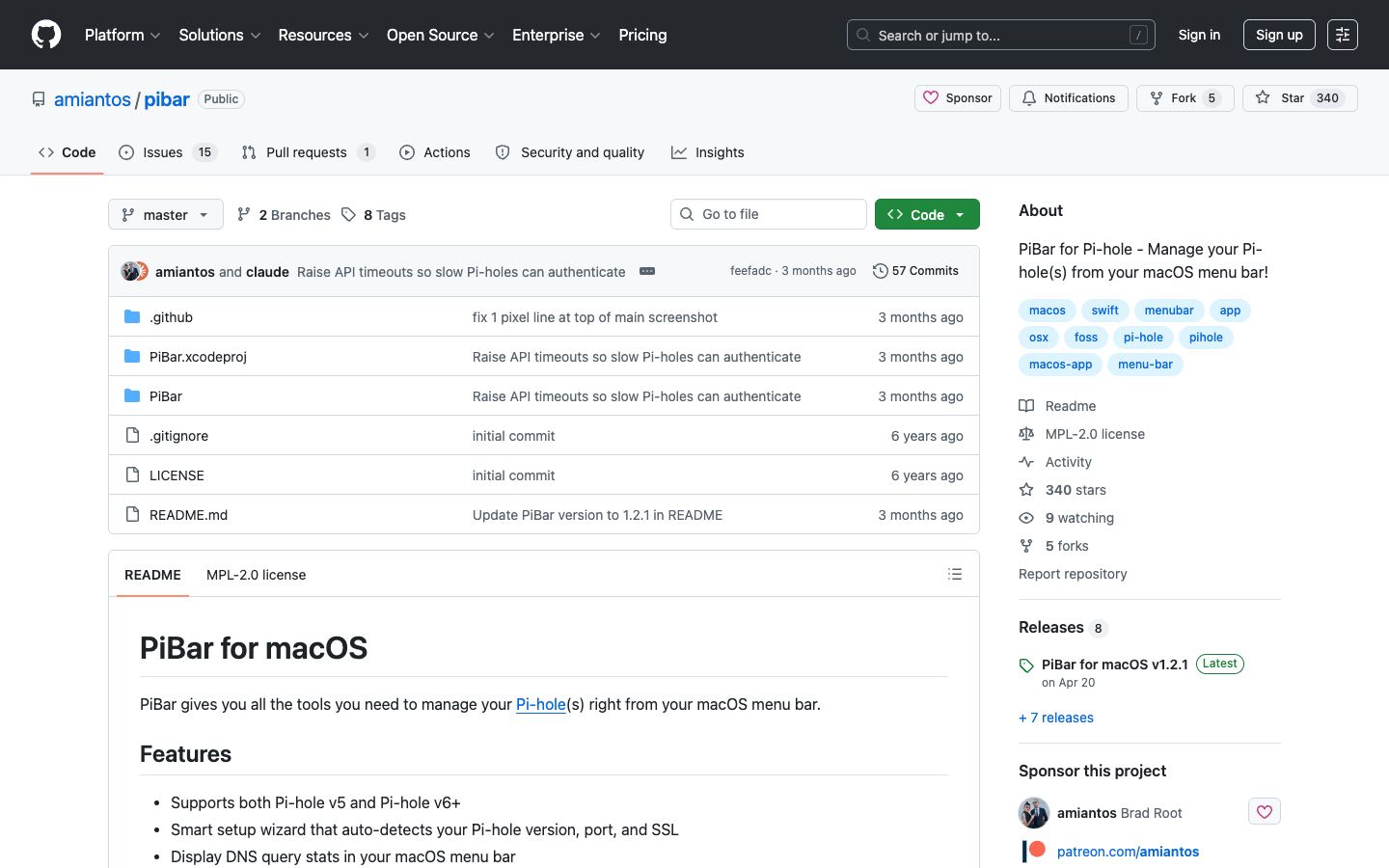View the 57 Commits history
The width and height of the screenshot is (1389, 868).
coord(915,271)
